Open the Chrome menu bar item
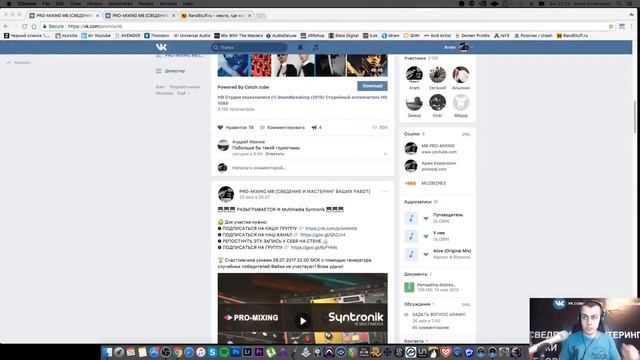 coord(27,3)
